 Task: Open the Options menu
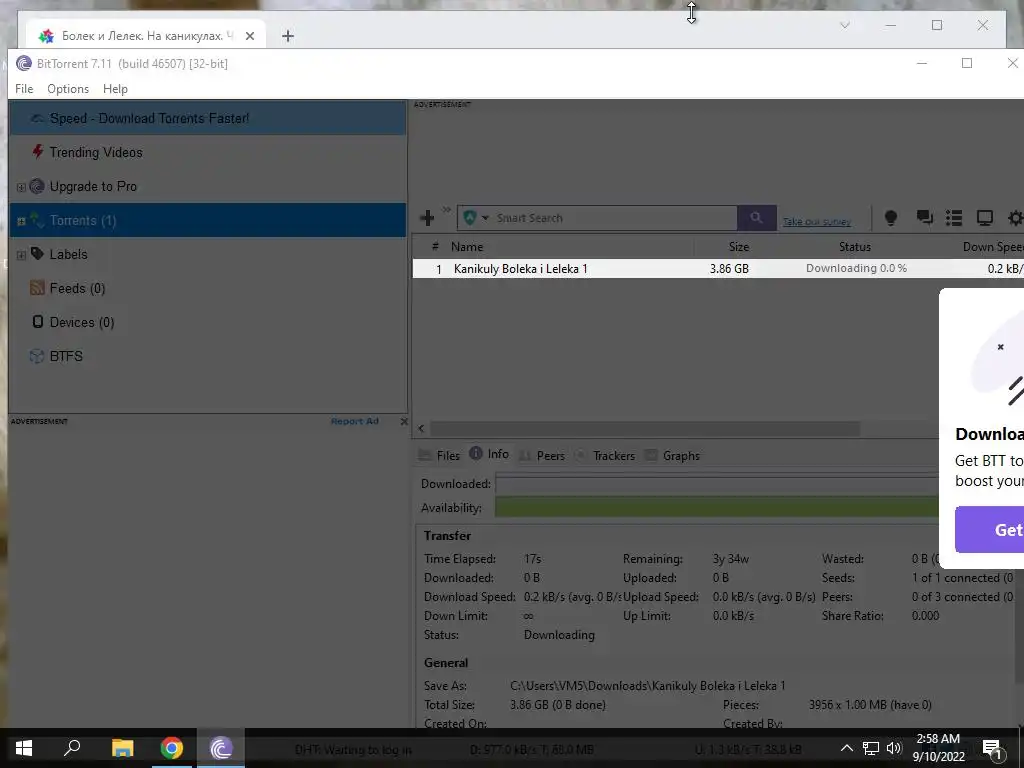[68, 89]
